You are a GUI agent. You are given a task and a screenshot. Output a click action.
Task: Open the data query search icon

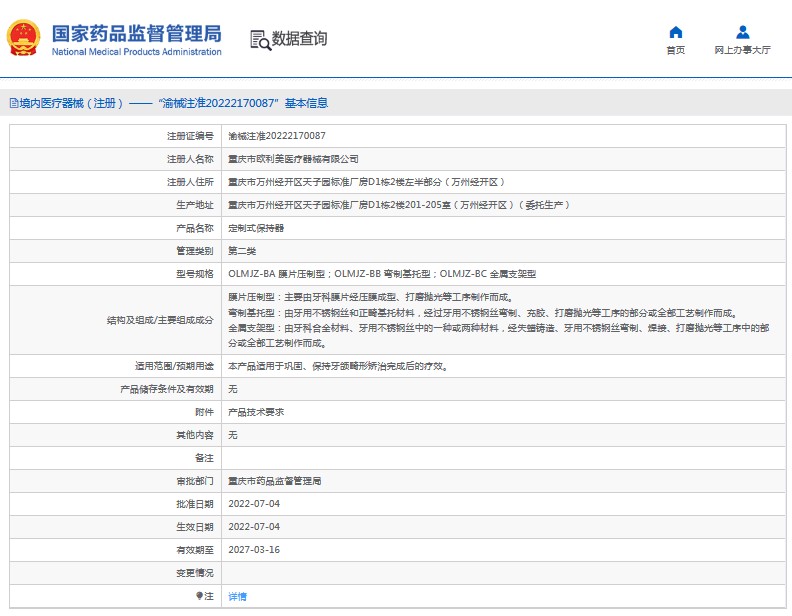(261, 40)
